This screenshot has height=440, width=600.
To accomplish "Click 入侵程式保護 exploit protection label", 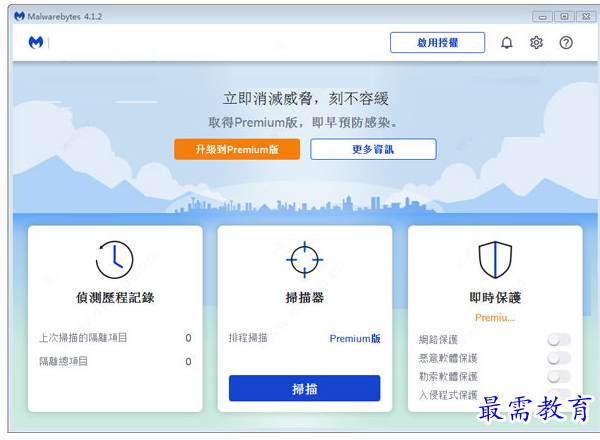I will coord(448,395).
